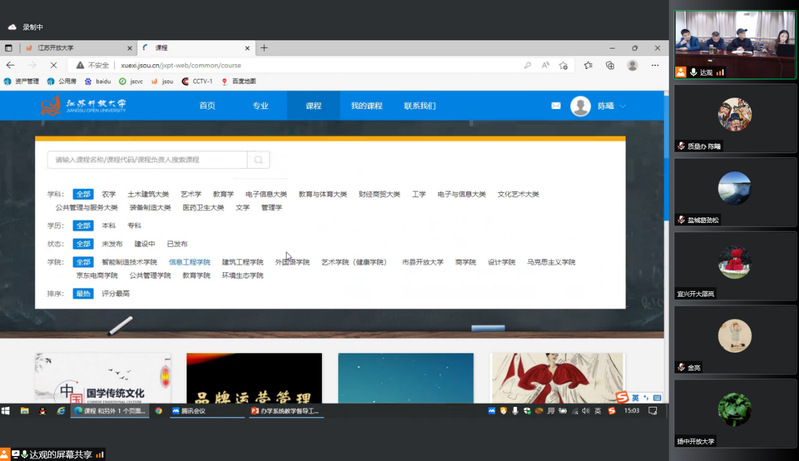Filter college by 马克思主义学院
Image resolution: width=799 pixels, height=461 pixels.
coord(551,262)
